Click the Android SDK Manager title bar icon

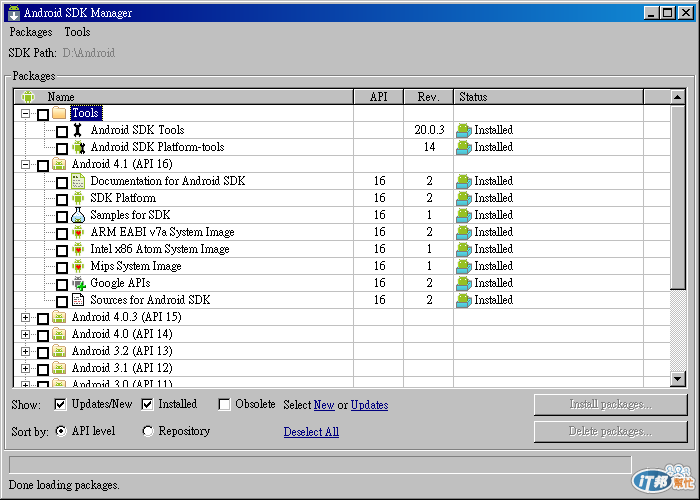click(14, 13)
